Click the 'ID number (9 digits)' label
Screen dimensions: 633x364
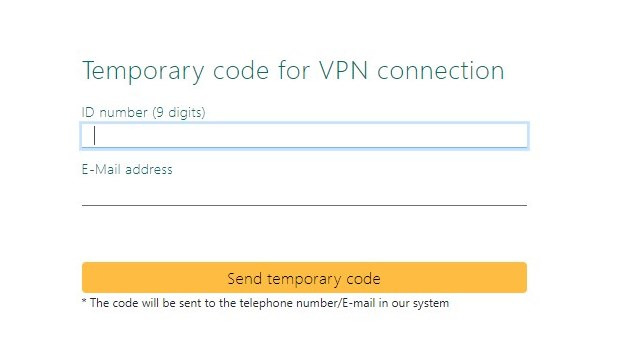tap(143, 112)
